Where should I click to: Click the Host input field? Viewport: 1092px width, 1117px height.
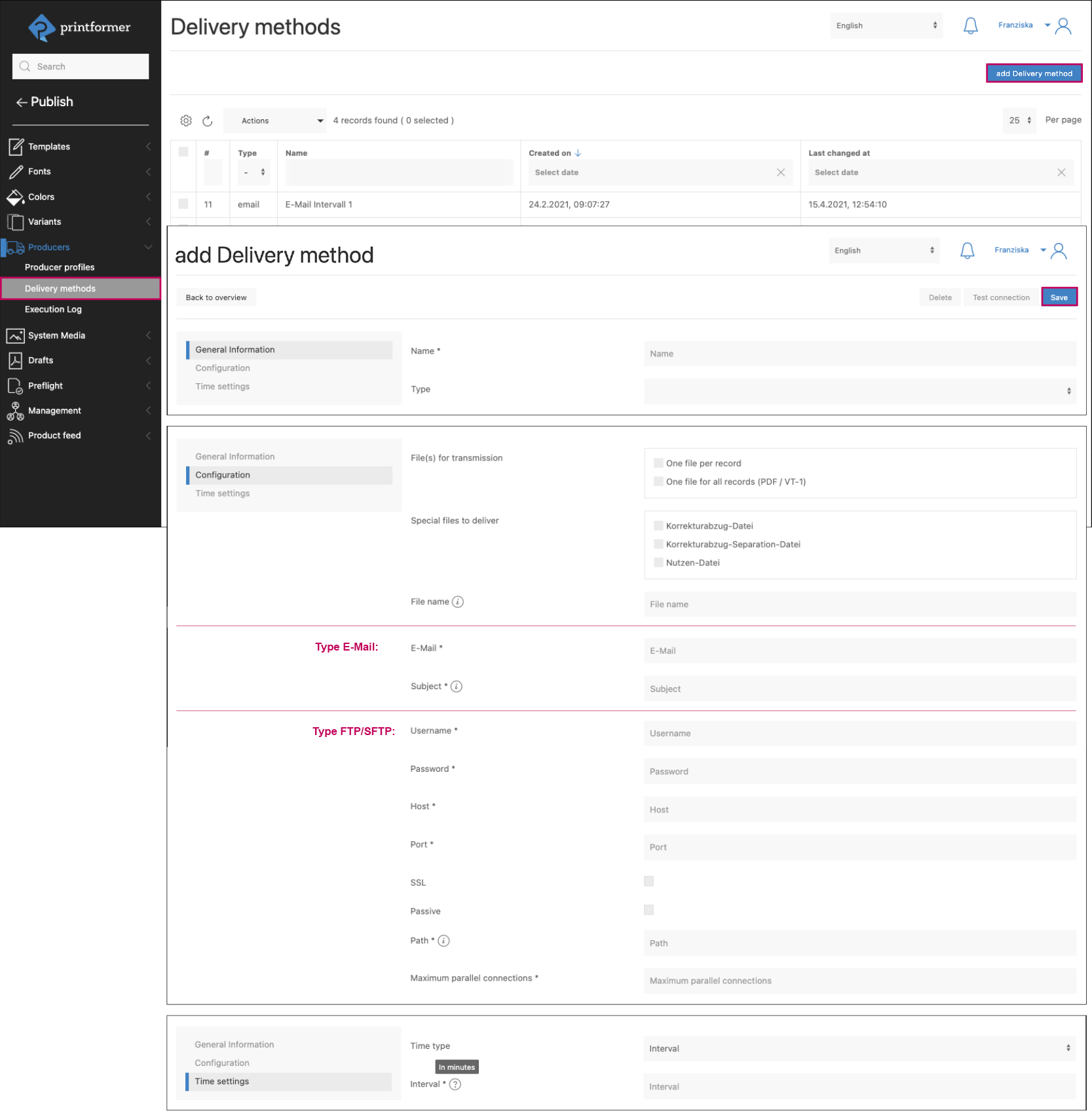click(x=859, y=810)
